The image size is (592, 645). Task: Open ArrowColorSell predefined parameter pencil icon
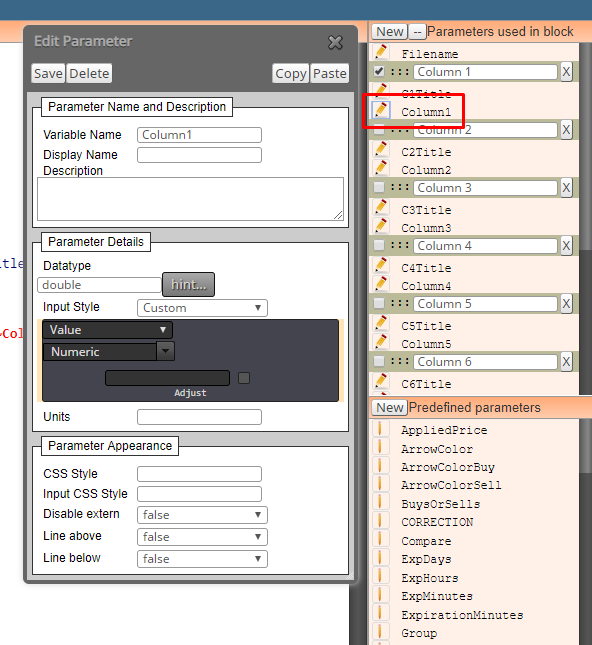click(x=381, y=483)
